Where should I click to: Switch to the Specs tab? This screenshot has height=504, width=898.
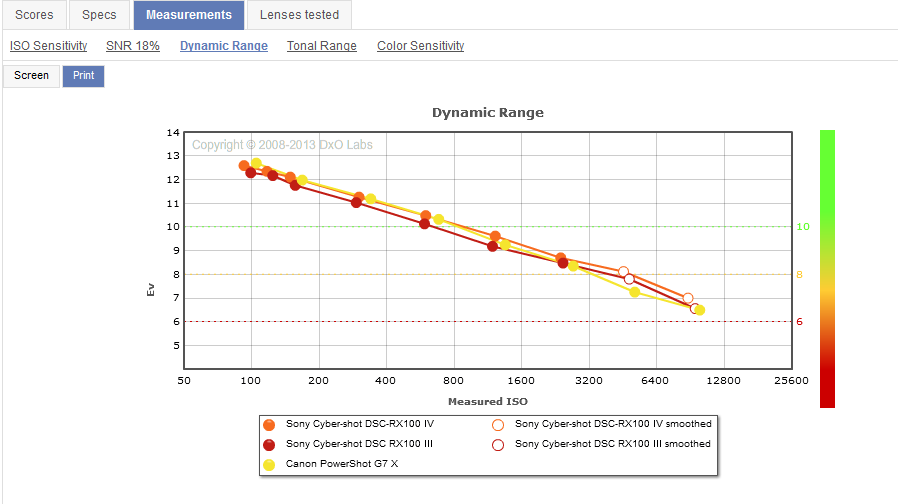point(99,15)
